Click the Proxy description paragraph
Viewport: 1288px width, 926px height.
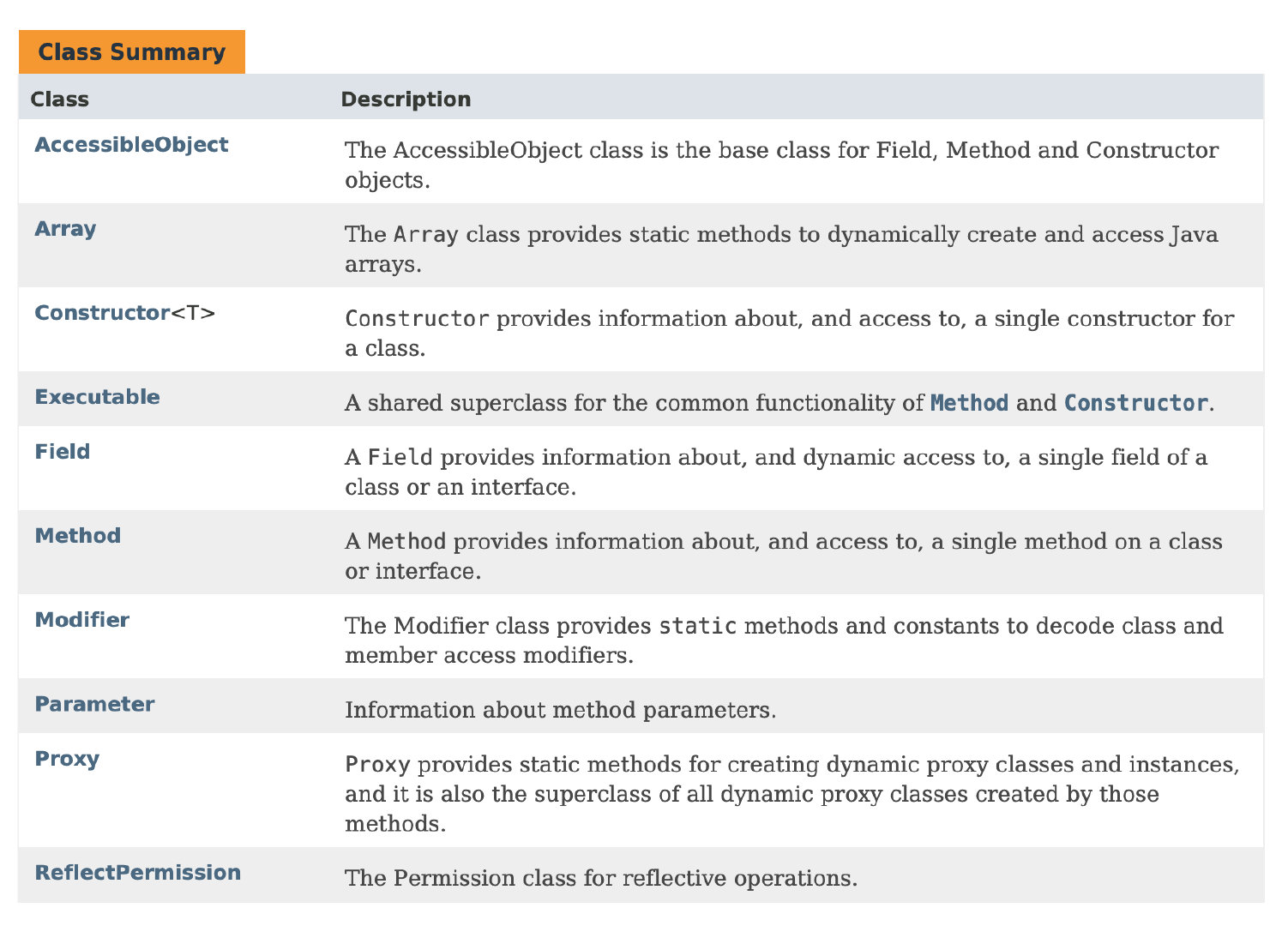click(x=791, y=794)
